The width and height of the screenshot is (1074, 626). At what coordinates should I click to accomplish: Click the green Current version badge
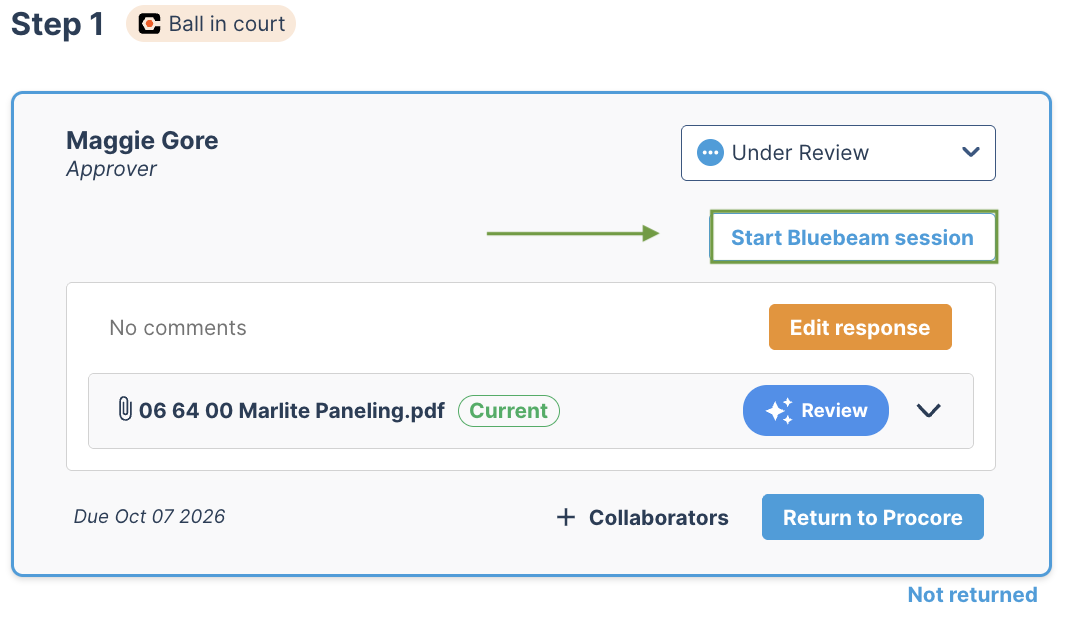click(x=509, y=411)
